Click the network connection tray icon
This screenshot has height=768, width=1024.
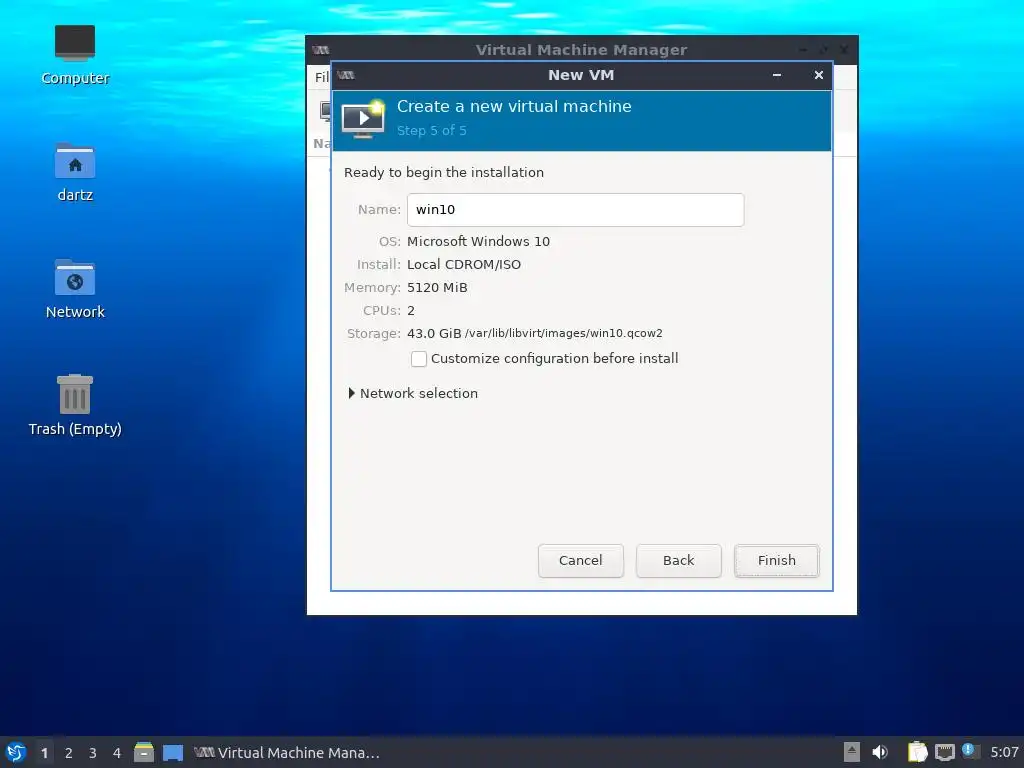click(x=944, y=752)
